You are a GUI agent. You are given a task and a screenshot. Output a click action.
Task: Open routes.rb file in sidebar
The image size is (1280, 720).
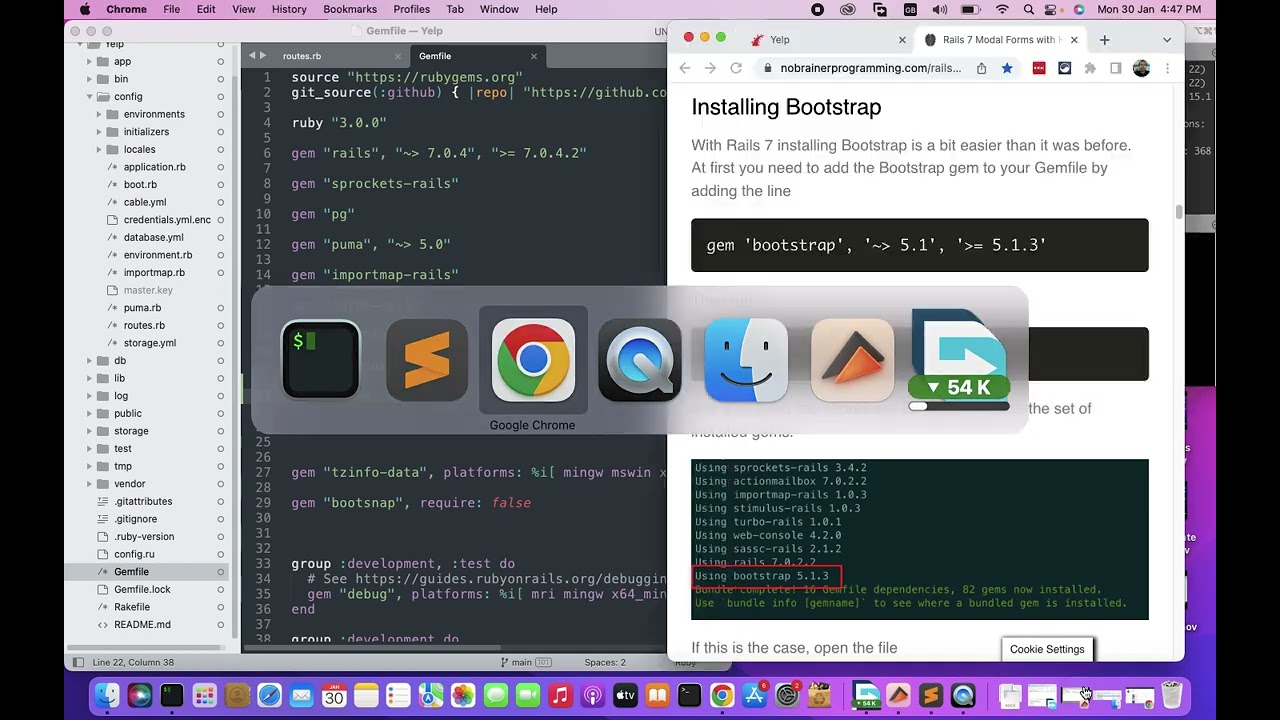[x=144, y=325]
